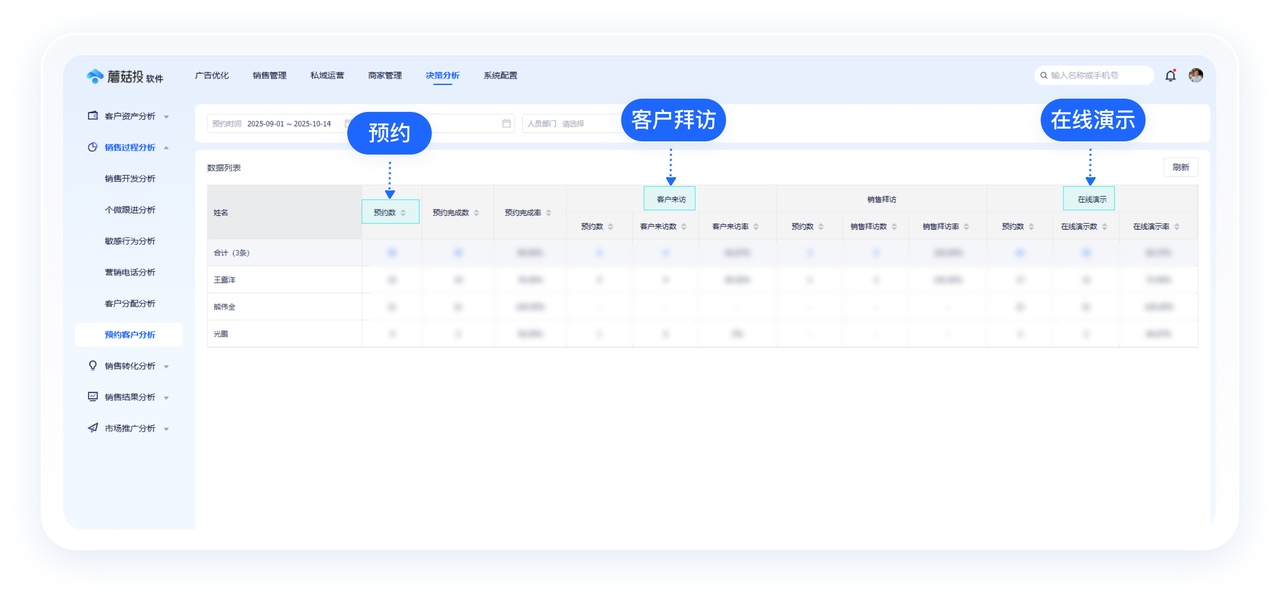Click the search magnifier in the top search box

pos(1042,74)
